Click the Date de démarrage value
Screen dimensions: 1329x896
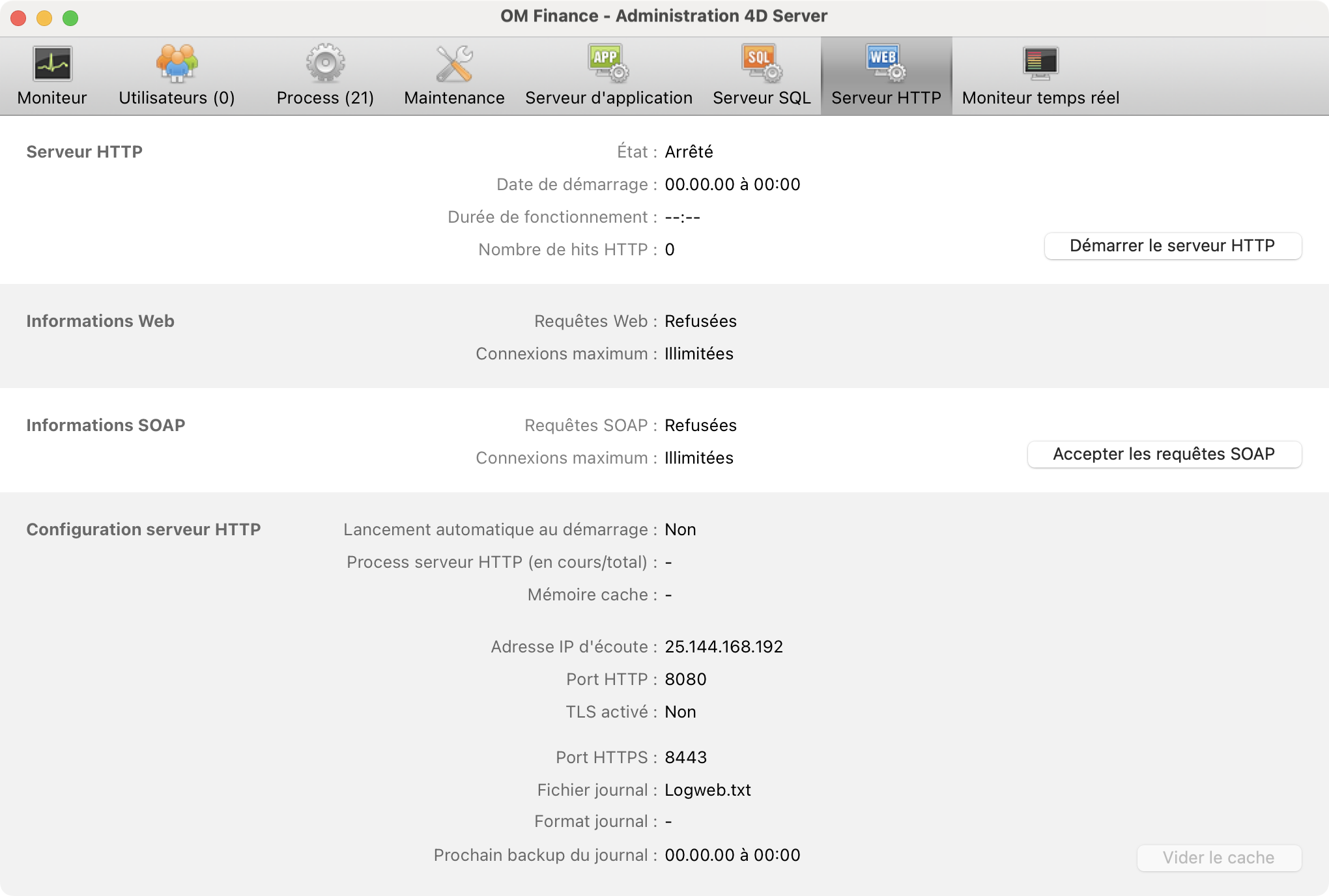(732, 184)
